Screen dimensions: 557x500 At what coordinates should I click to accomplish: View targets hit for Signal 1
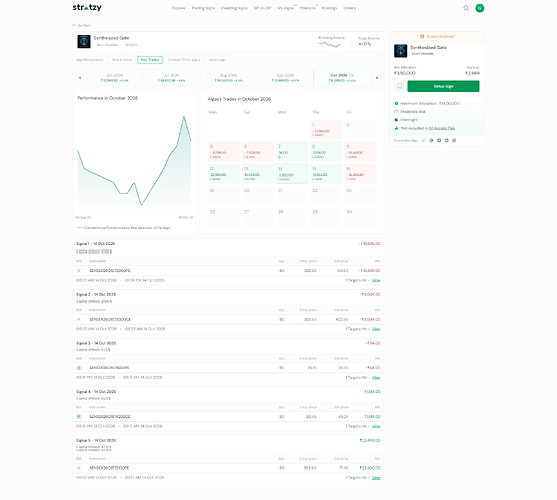click(x=376, y=280)
